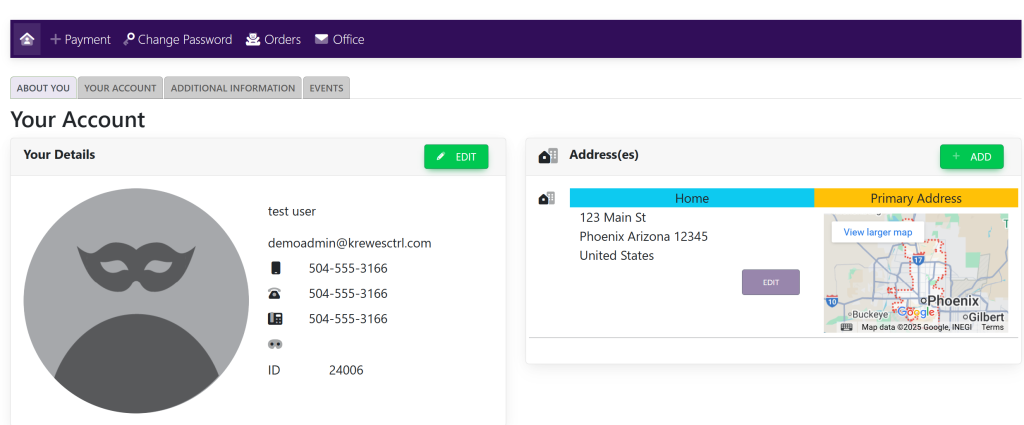Viewport: 1024px width, 425px height.
Task: Go to the Orders page
Action: pyautogui.click(x=273, y=39)
